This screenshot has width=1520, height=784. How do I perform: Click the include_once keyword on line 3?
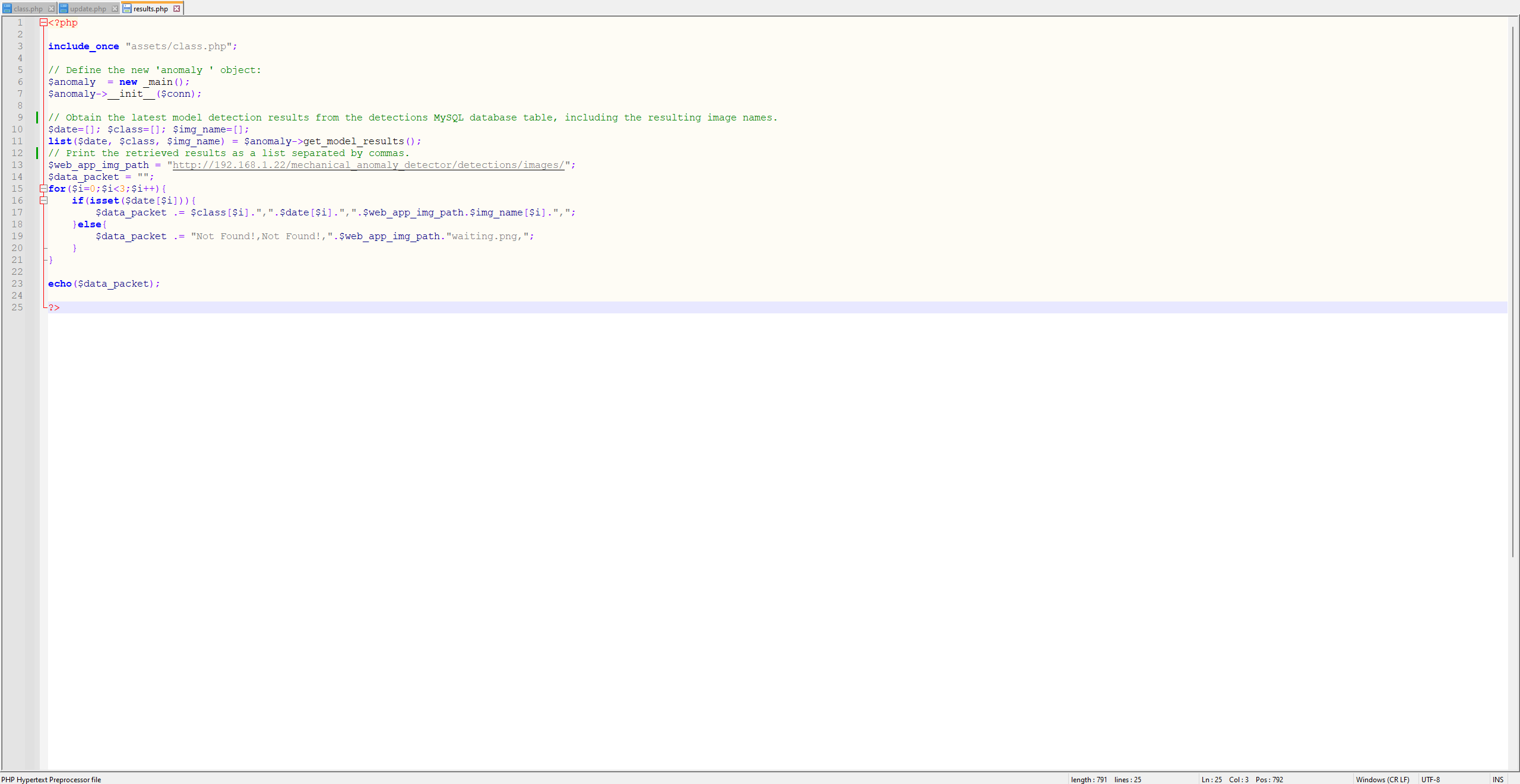[84, 46]
